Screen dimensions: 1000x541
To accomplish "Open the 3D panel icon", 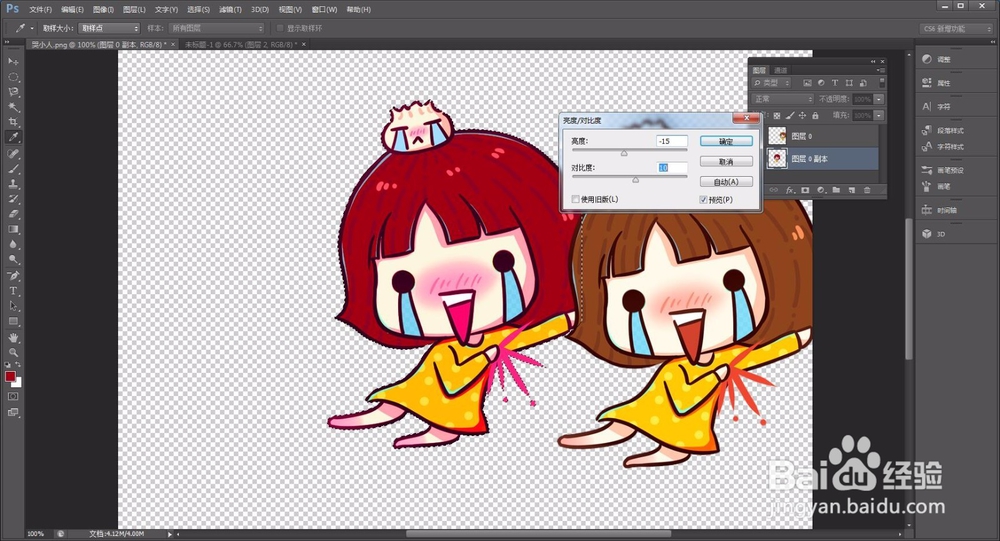I will [927, 233].
